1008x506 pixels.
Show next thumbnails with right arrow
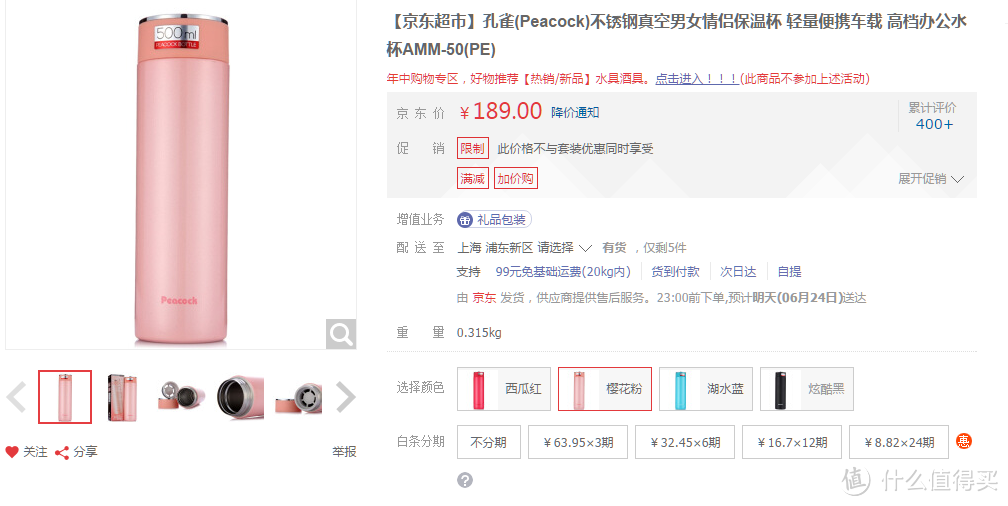pyautogui.click(x=345, y=397)
